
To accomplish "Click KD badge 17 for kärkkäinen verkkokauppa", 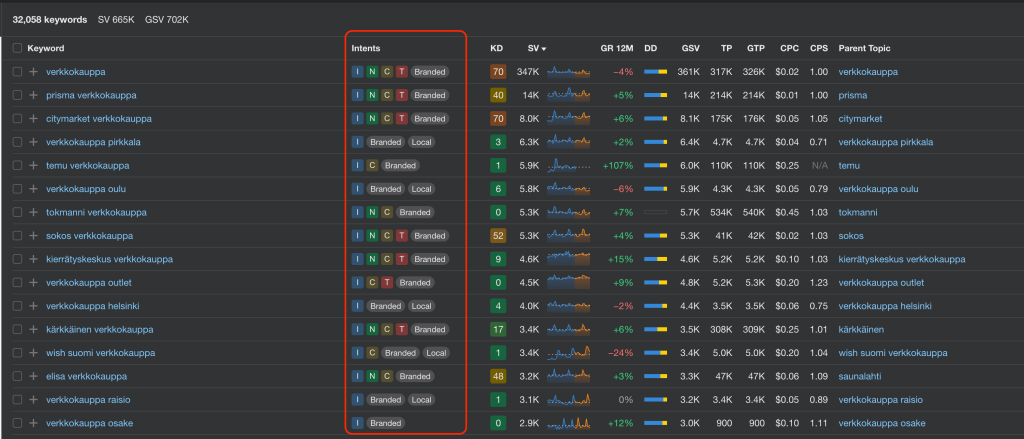I will click(x=498, y=330).
